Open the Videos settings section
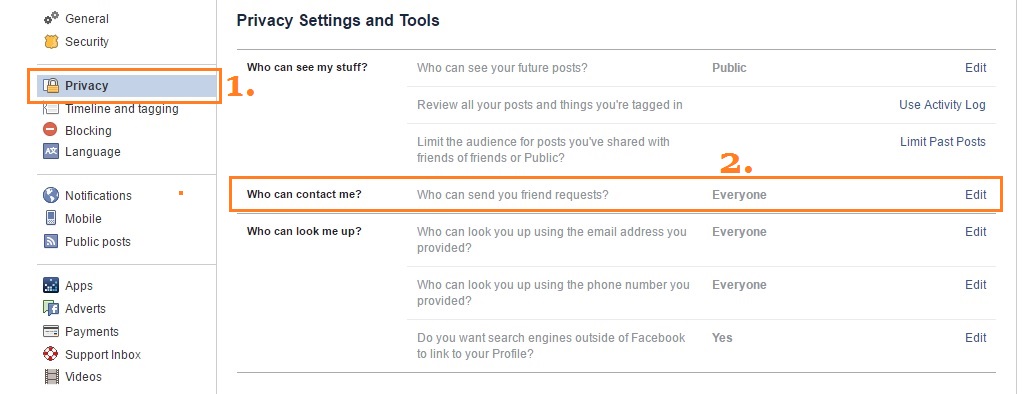 coord(83,376)
